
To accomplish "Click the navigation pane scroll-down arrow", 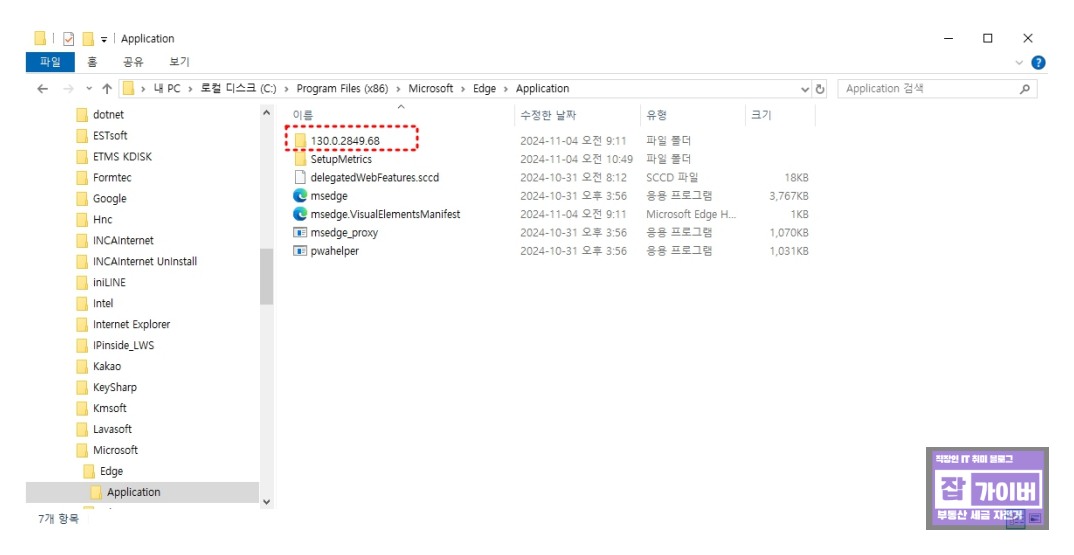I will click(x=266, y=502).
